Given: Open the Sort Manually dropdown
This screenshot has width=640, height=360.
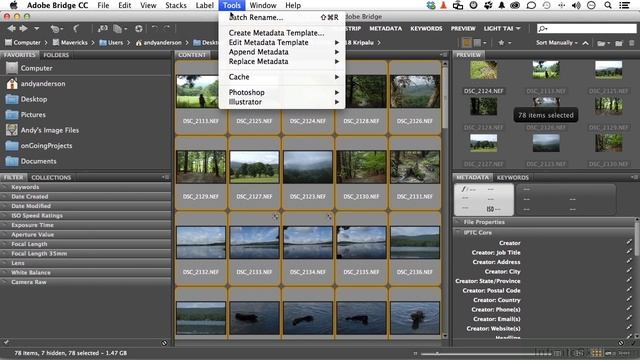Looking at the screenshot, I should tap(557, 42).
